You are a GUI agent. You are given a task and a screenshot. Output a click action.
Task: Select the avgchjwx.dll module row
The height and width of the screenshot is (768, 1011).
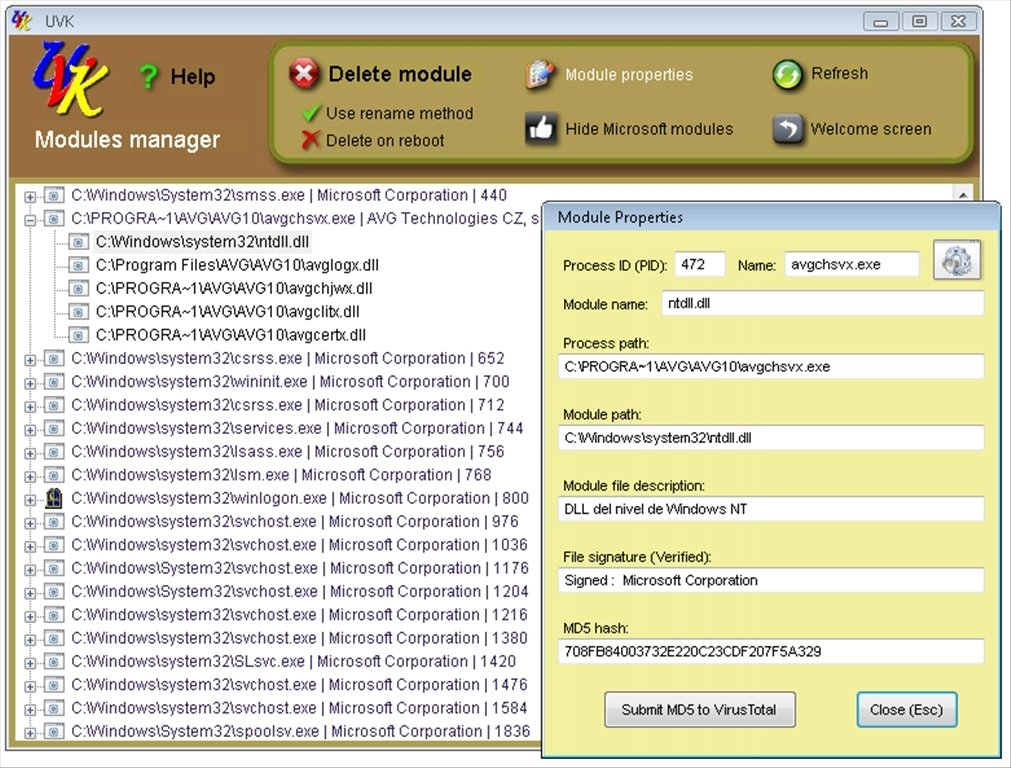coord(234,288)
